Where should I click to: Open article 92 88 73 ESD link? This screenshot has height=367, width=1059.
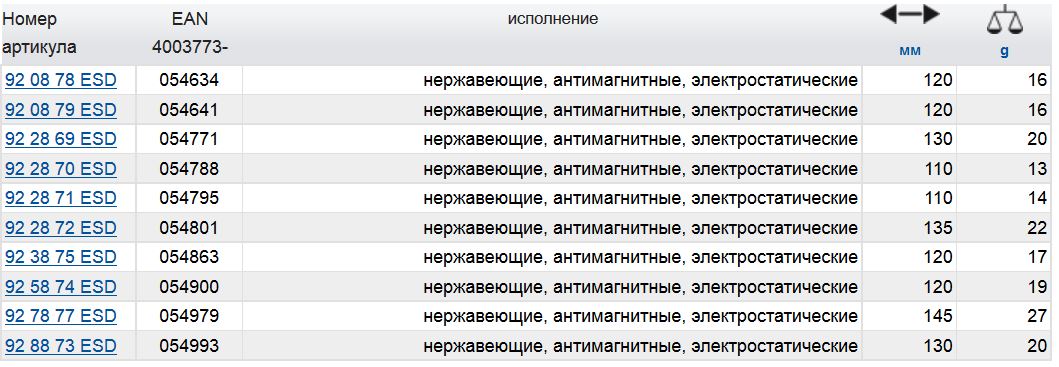point(61,346)
